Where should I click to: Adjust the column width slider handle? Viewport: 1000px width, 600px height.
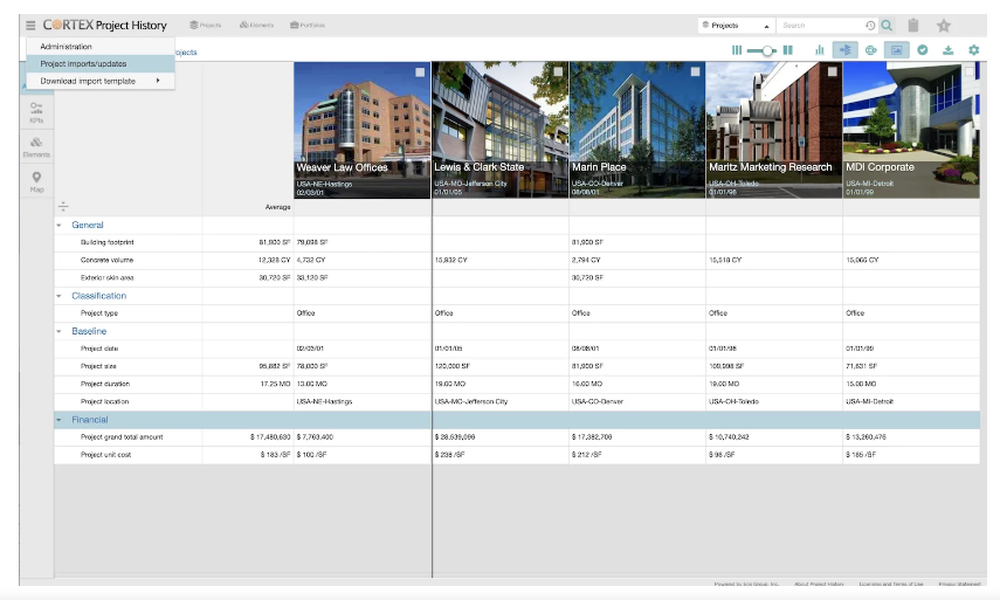point(767,50)
